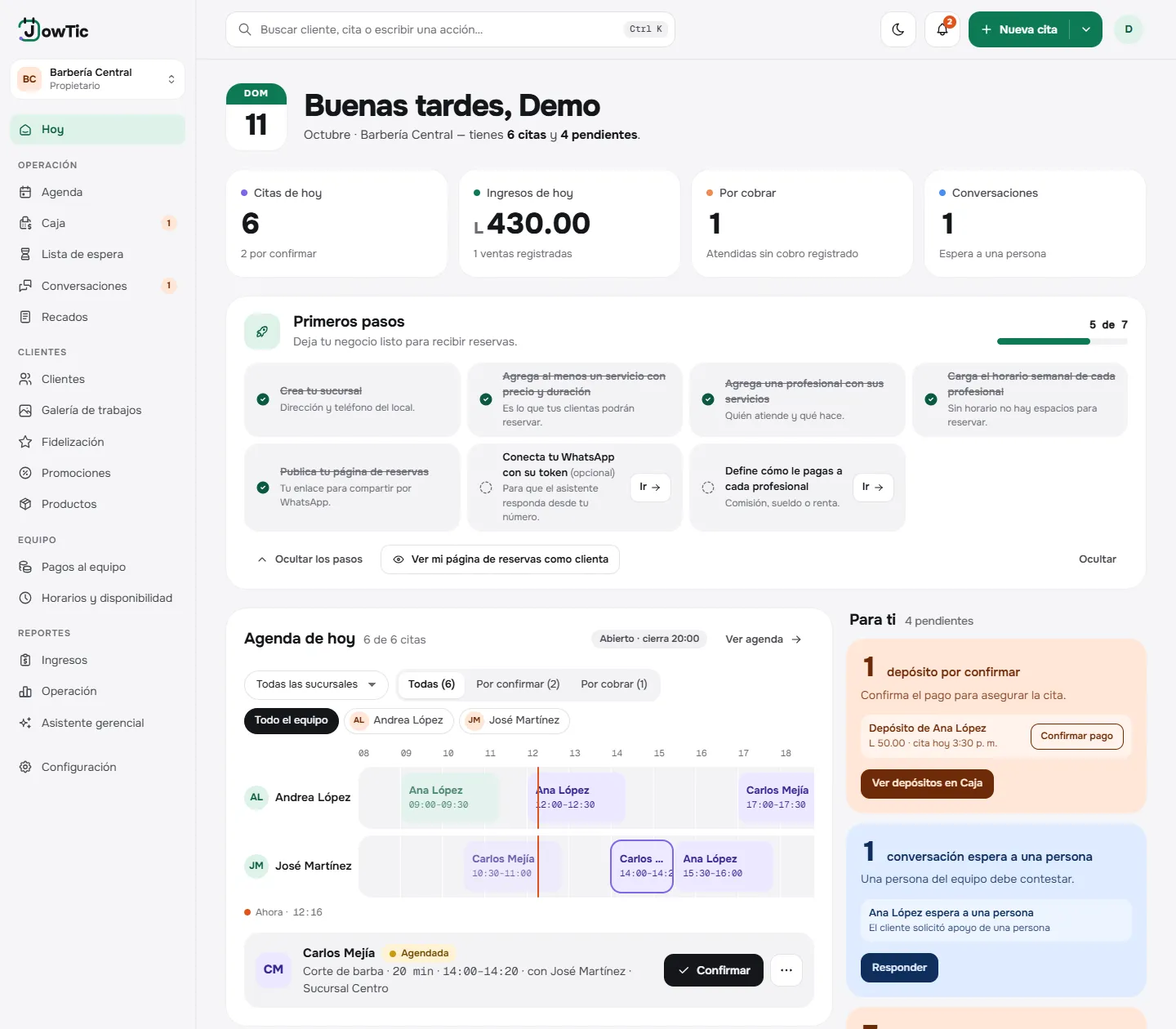
Task: Open the Clientes list
Action: 98,379
